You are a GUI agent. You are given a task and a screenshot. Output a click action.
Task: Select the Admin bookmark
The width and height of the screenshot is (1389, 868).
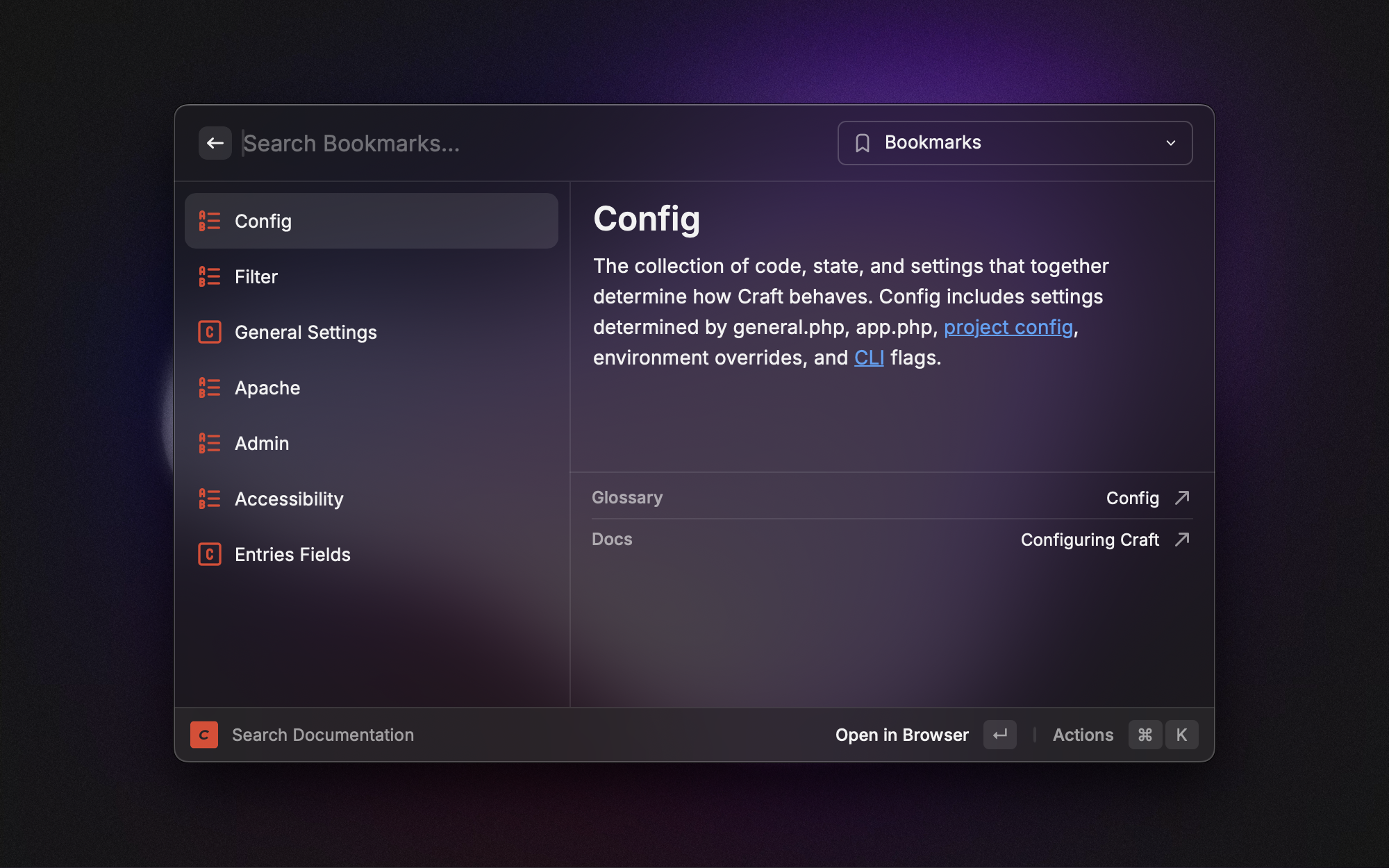pos(262,443)
